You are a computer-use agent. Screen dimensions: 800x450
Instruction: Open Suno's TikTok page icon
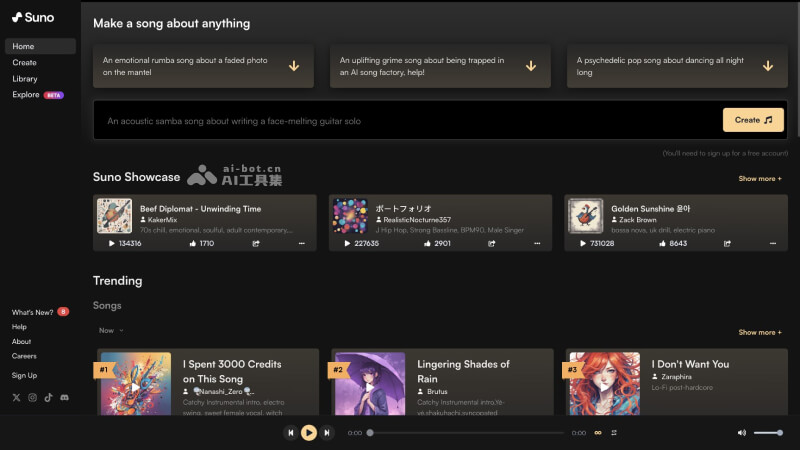coord(48,397)
